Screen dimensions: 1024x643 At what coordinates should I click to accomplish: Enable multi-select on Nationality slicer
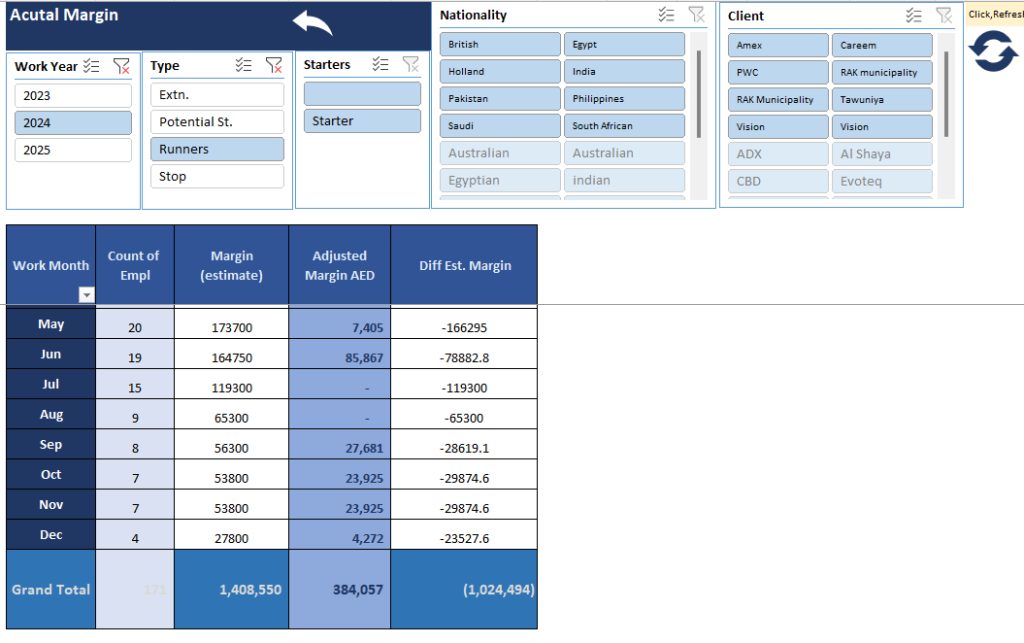pyautogui.click(x=667, y=15)
